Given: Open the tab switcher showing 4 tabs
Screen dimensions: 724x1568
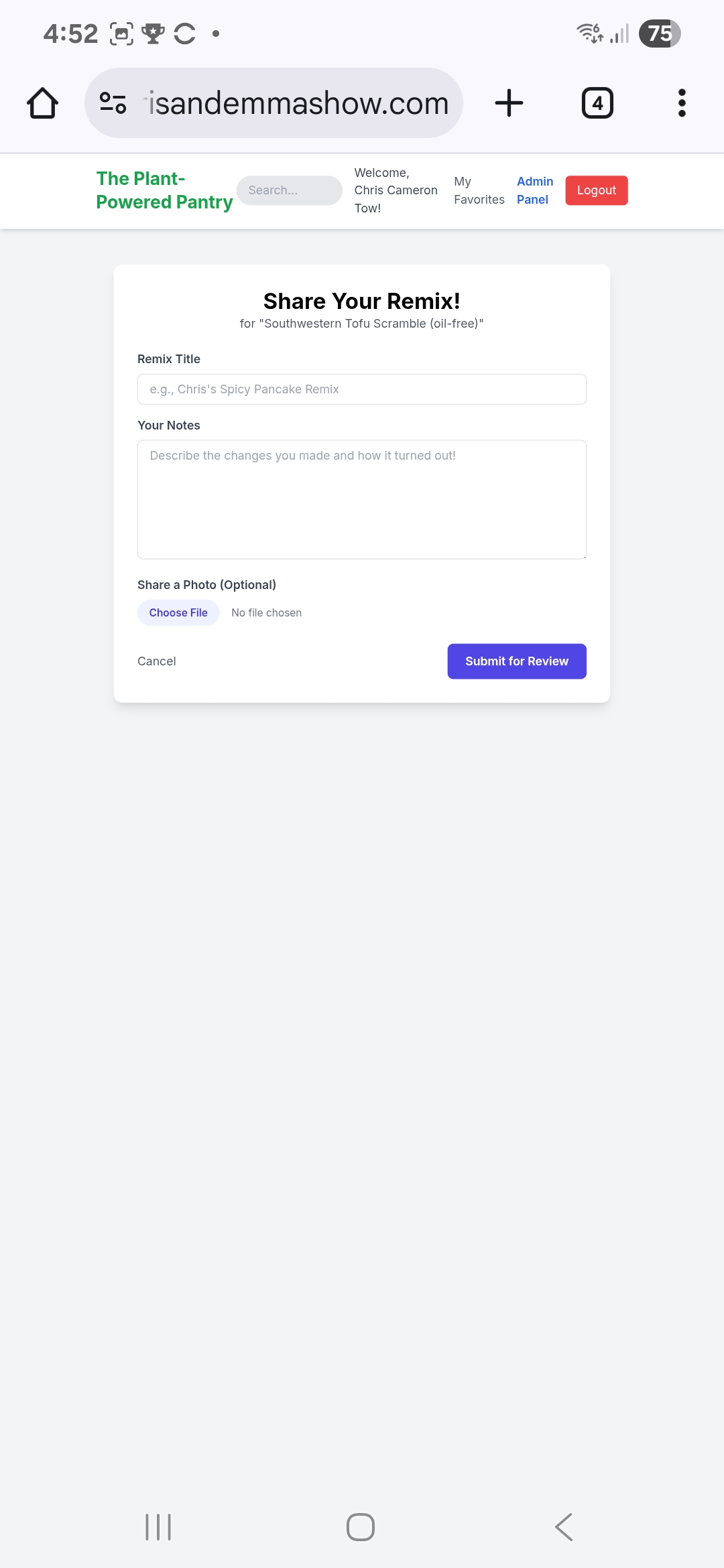Looking at the screenshot, I should [x=597, y=103].
